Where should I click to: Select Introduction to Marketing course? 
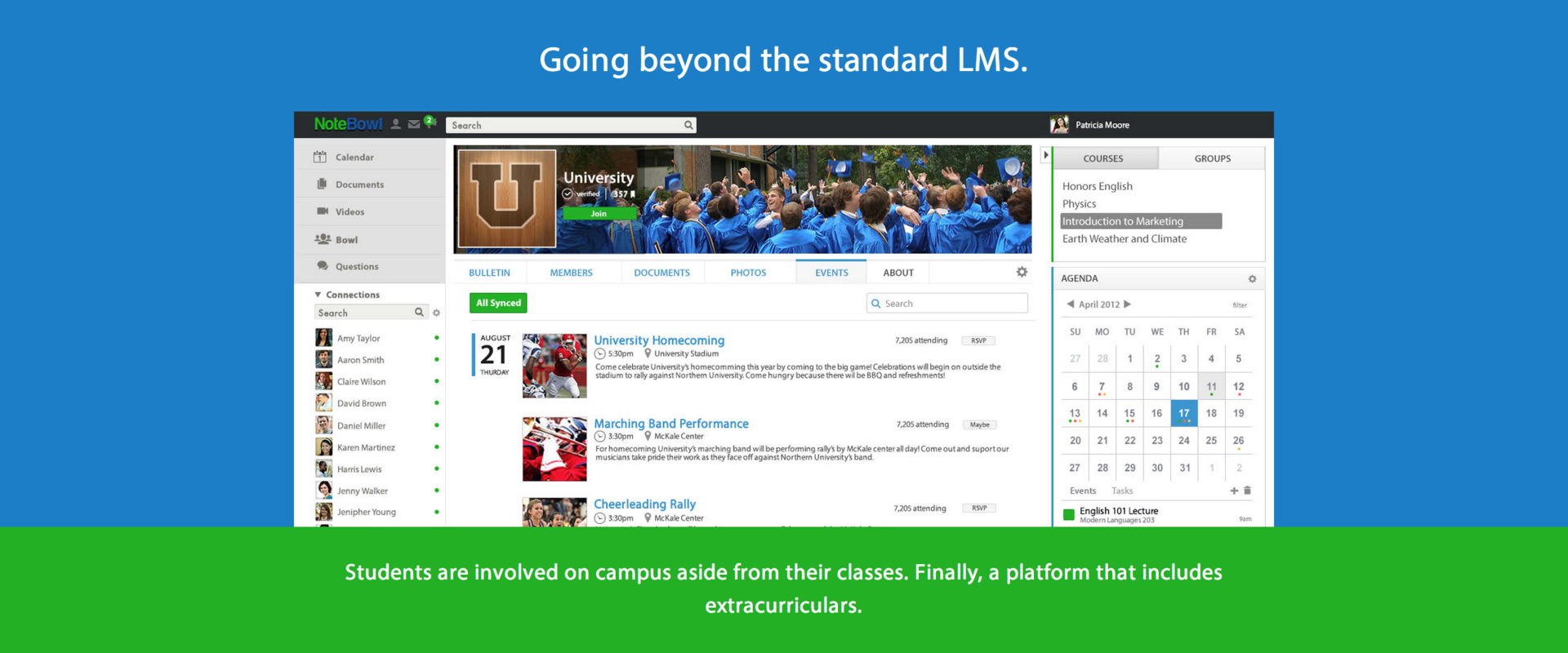[1141, 221]
